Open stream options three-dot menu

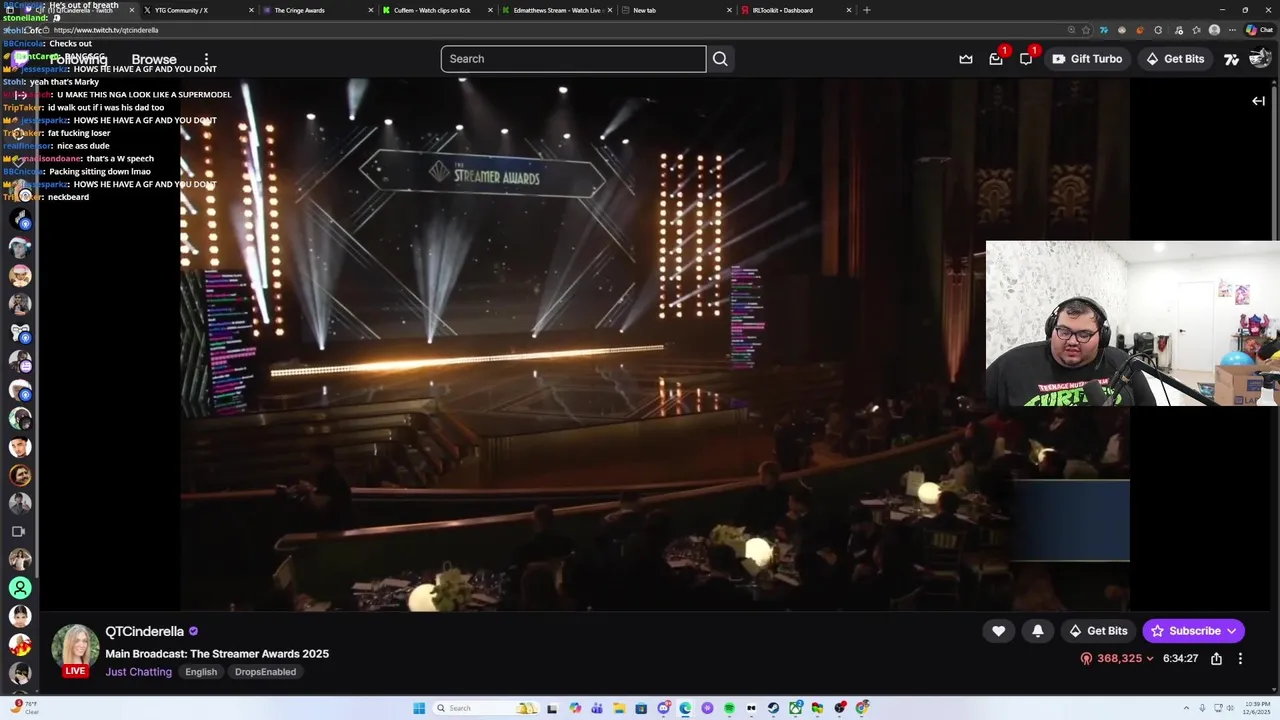(x=1240, y=659)
